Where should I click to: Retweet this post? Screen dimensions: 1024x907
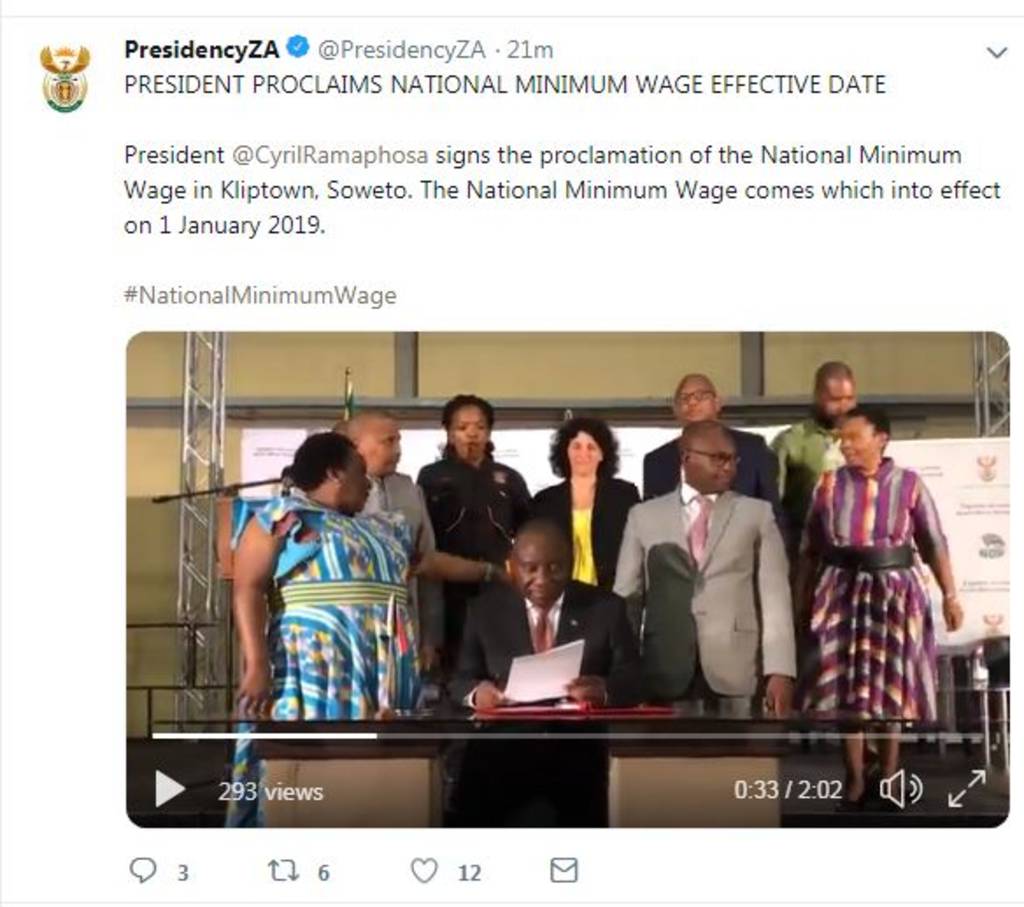(x=285, y=871)
